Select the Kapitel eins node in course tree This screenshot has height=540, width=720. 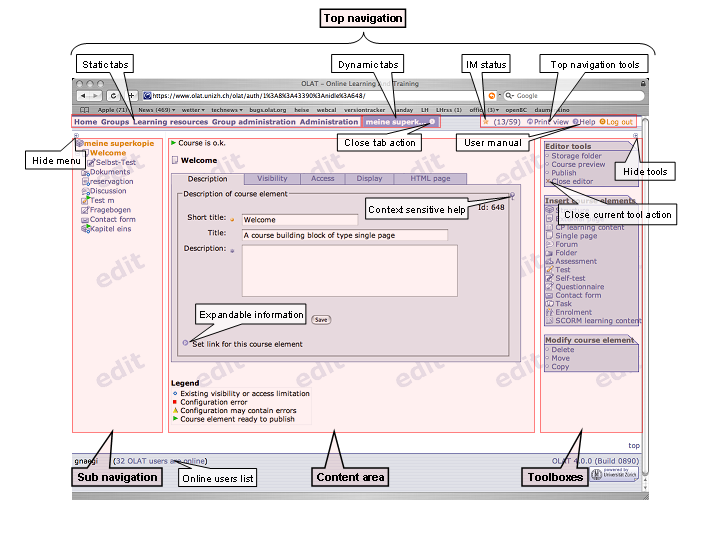(x=111, y=229)
